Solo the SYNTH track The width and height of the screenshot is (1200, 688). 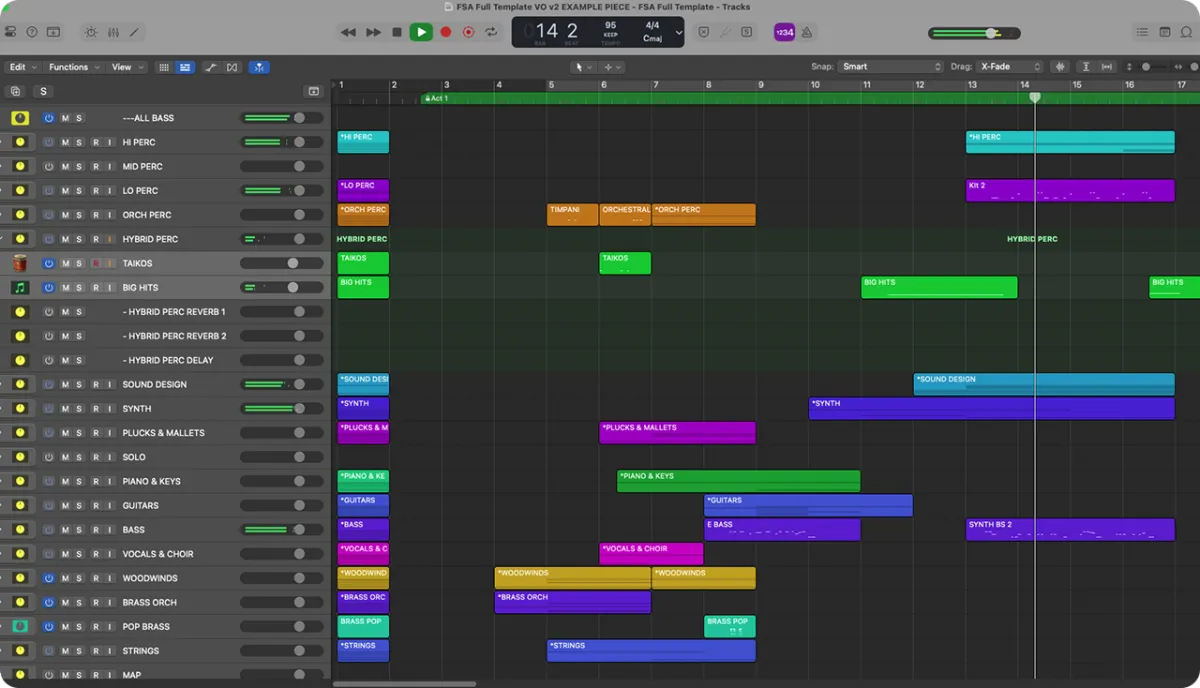79,409
